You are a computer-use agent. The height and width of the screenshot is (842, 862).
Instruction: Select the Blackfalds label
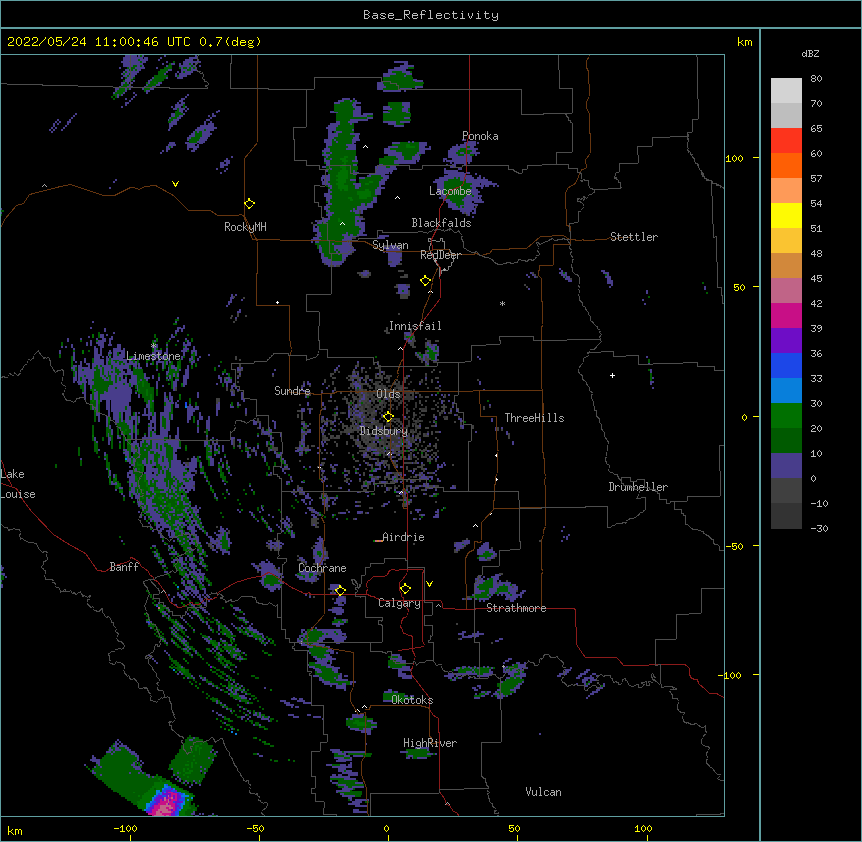pos(441,223)
